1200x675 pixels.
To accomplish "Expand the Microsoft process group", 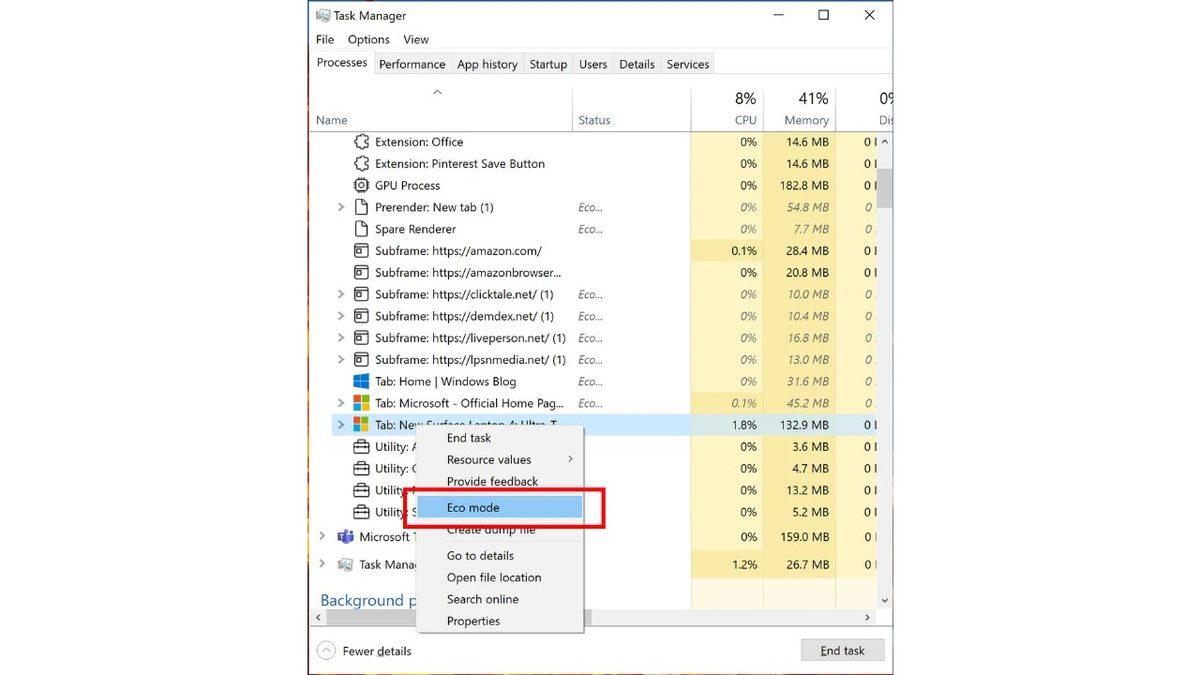I will point(322,536).
